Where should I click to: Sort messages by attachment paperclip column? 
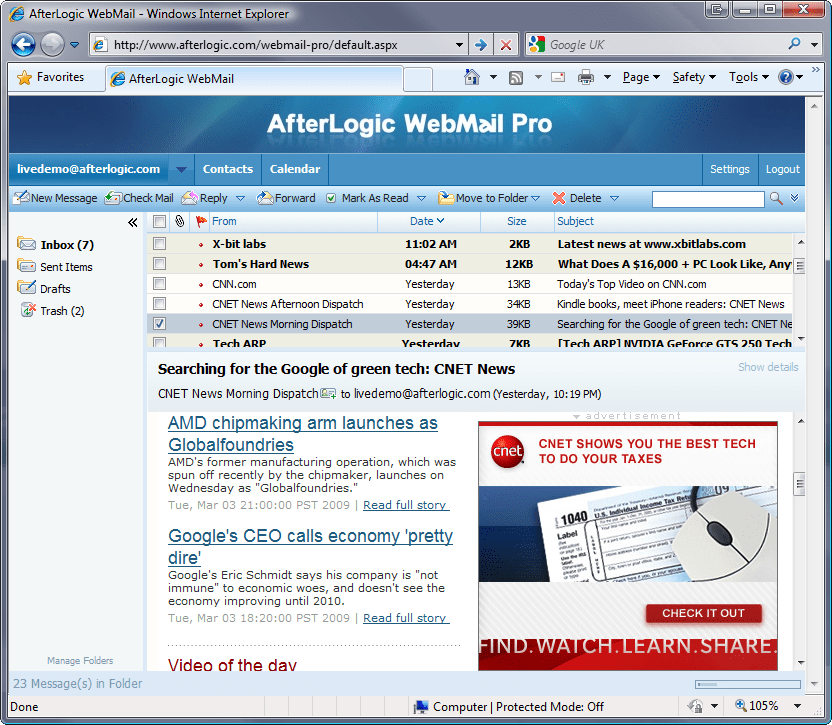[x=179, y=222]
